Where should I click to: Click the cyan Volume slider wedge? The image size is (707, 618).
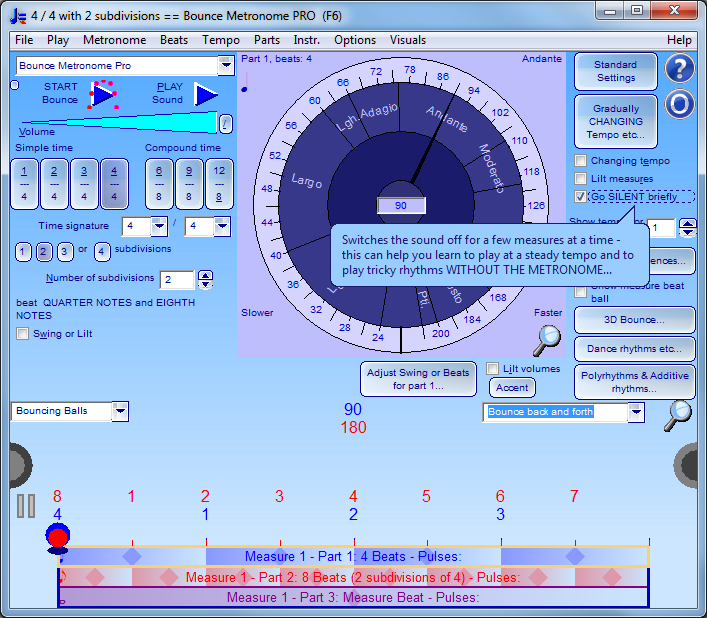(x=119, y=123)
